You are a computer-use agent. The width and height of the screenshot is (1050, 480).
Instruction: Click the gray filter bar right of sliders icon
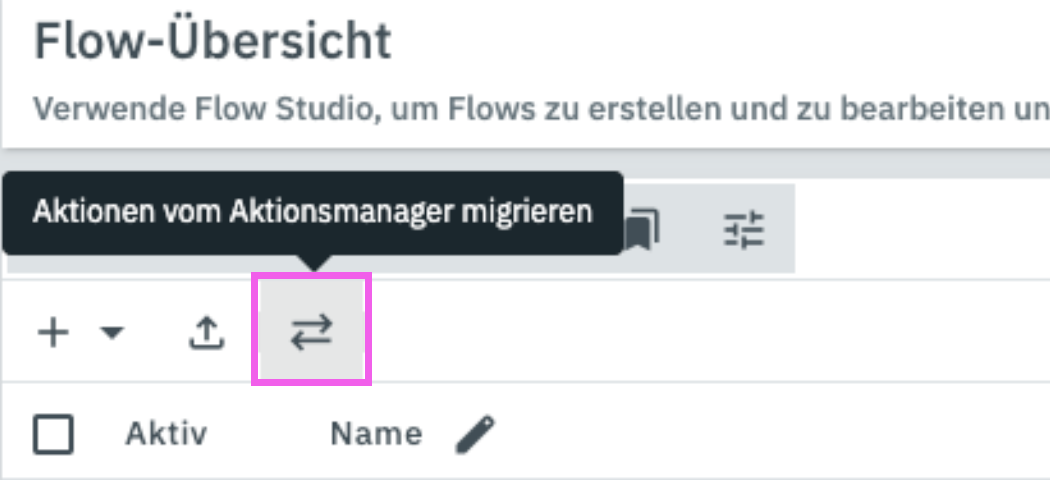coord(781,232)
